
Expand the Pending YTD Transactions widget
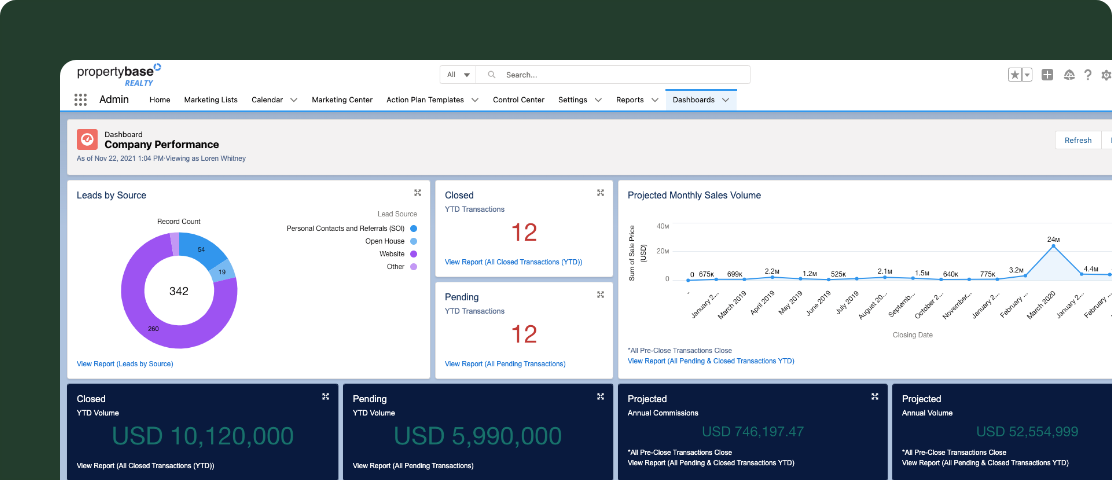600,294
